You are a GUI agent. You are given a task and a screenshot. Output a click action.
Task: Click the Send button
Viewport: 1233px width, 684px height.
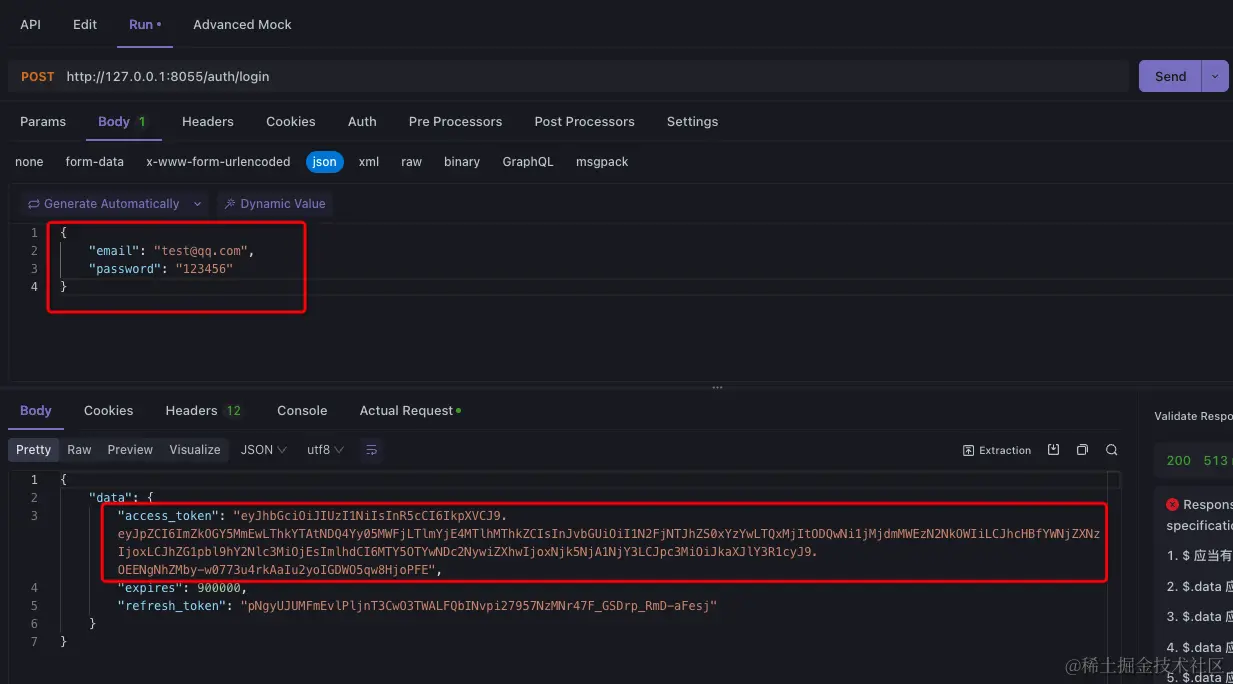tap(1169, 75)
